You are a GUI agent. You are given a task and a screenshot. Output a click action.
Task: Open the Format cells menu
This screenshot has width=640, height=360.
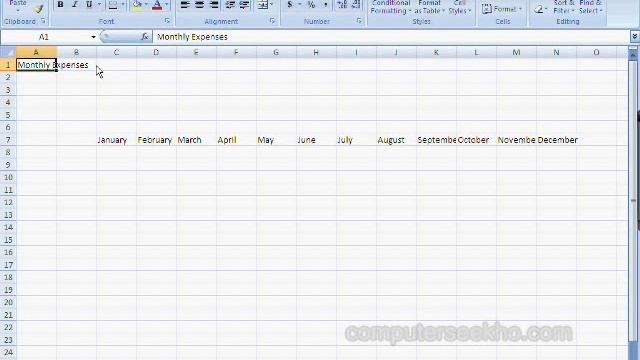click(502, 9)
